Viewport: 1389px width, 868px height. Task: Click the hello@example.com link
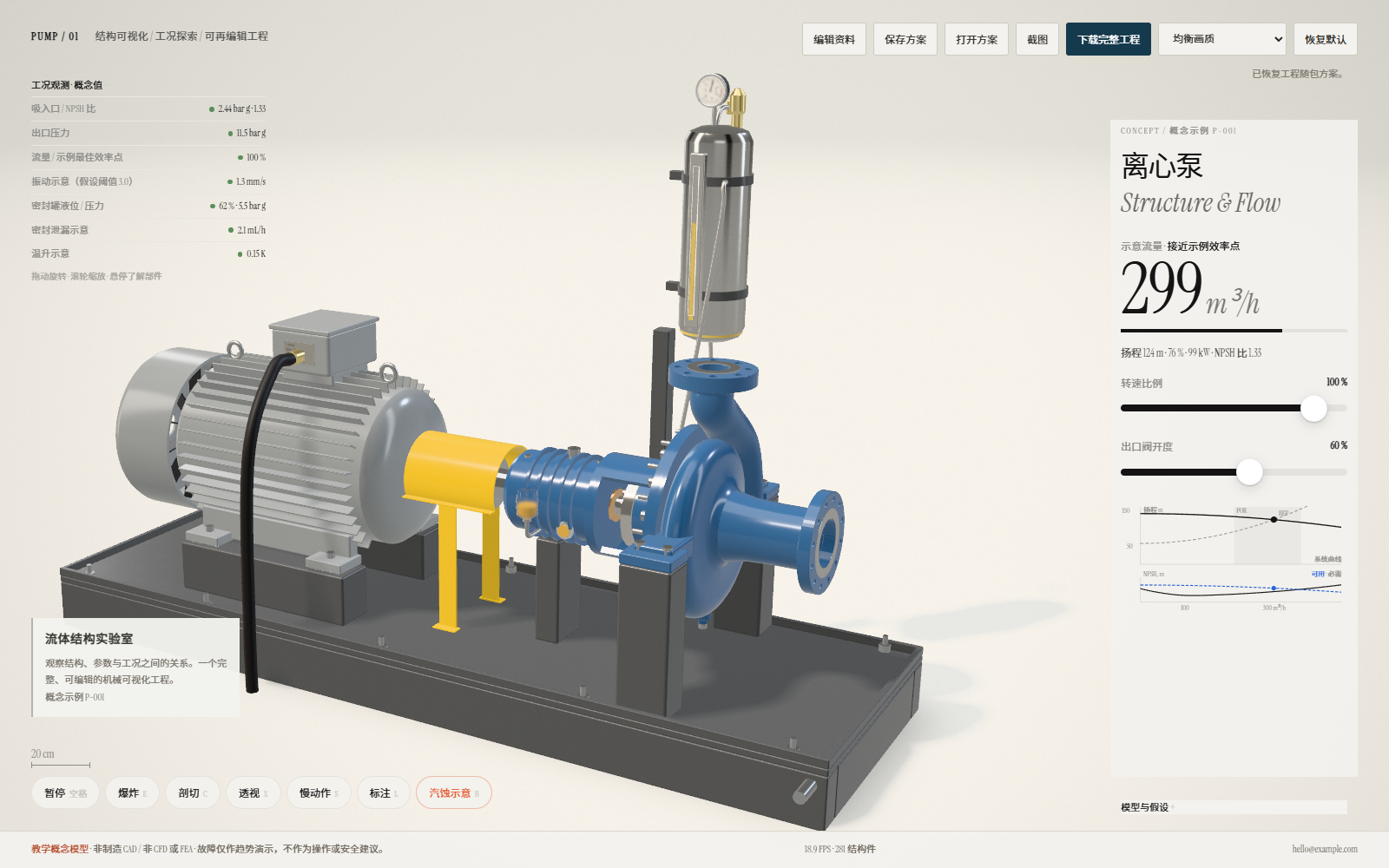[1325, 849]
